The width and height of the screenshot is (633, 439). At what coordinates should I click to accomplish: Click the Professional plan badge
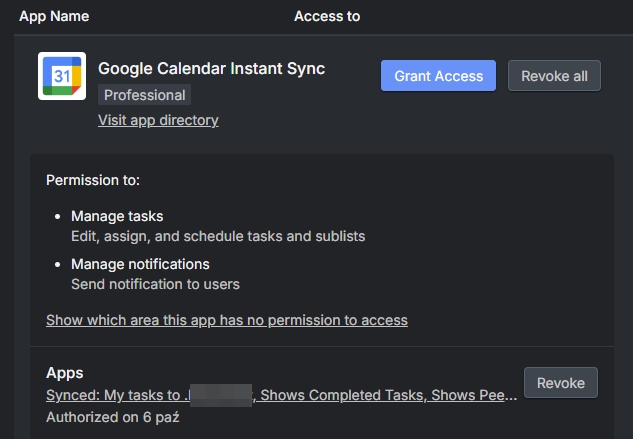click(x=145, y=95)
